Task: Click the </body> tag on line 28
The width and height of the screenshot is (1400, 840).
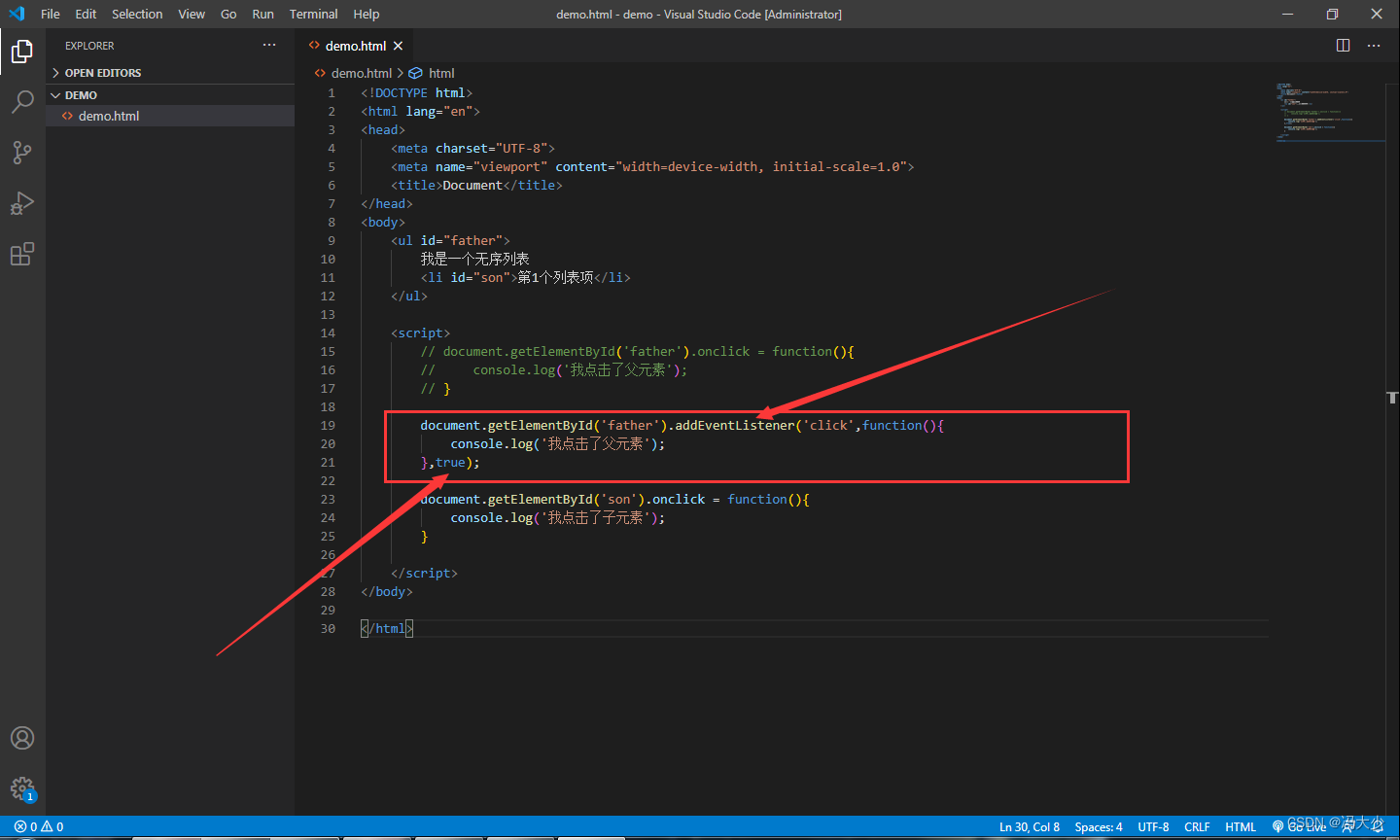Action: point(387,591)
